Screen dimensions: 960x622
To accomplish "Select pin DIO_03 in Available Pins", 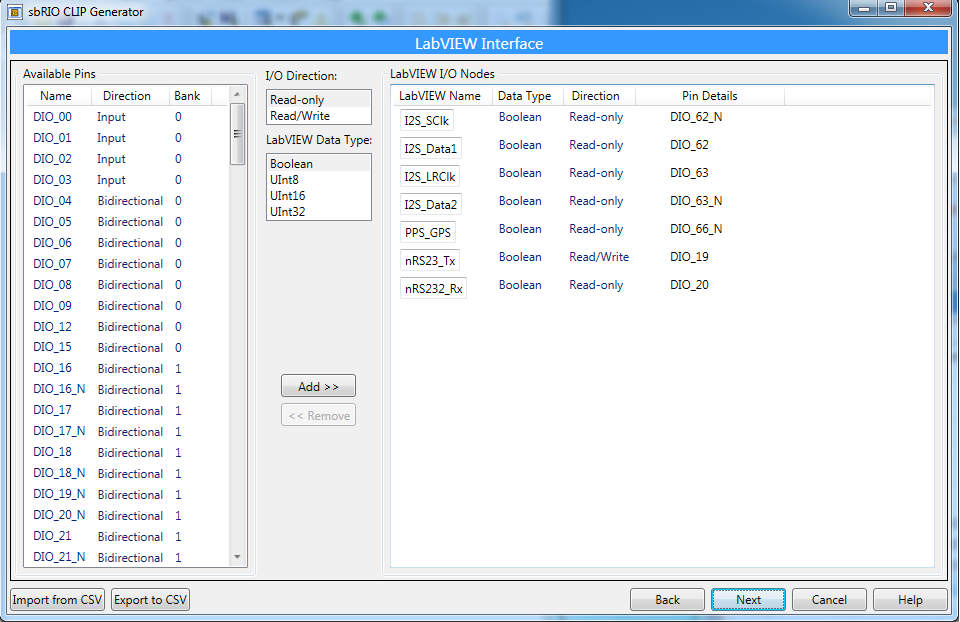I will [x=127, y=180].
